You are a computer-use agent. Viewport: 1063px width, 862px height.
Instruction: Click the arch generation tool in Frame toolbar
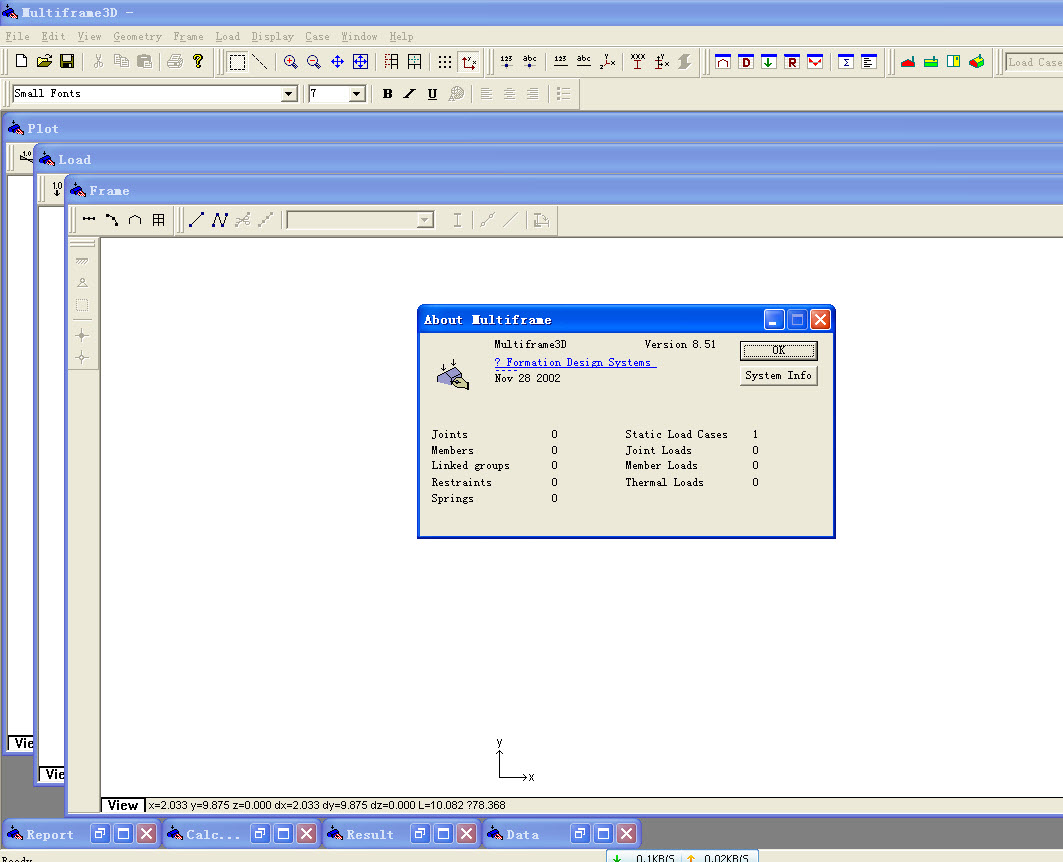pyautogui.click(x=135, y=220)
